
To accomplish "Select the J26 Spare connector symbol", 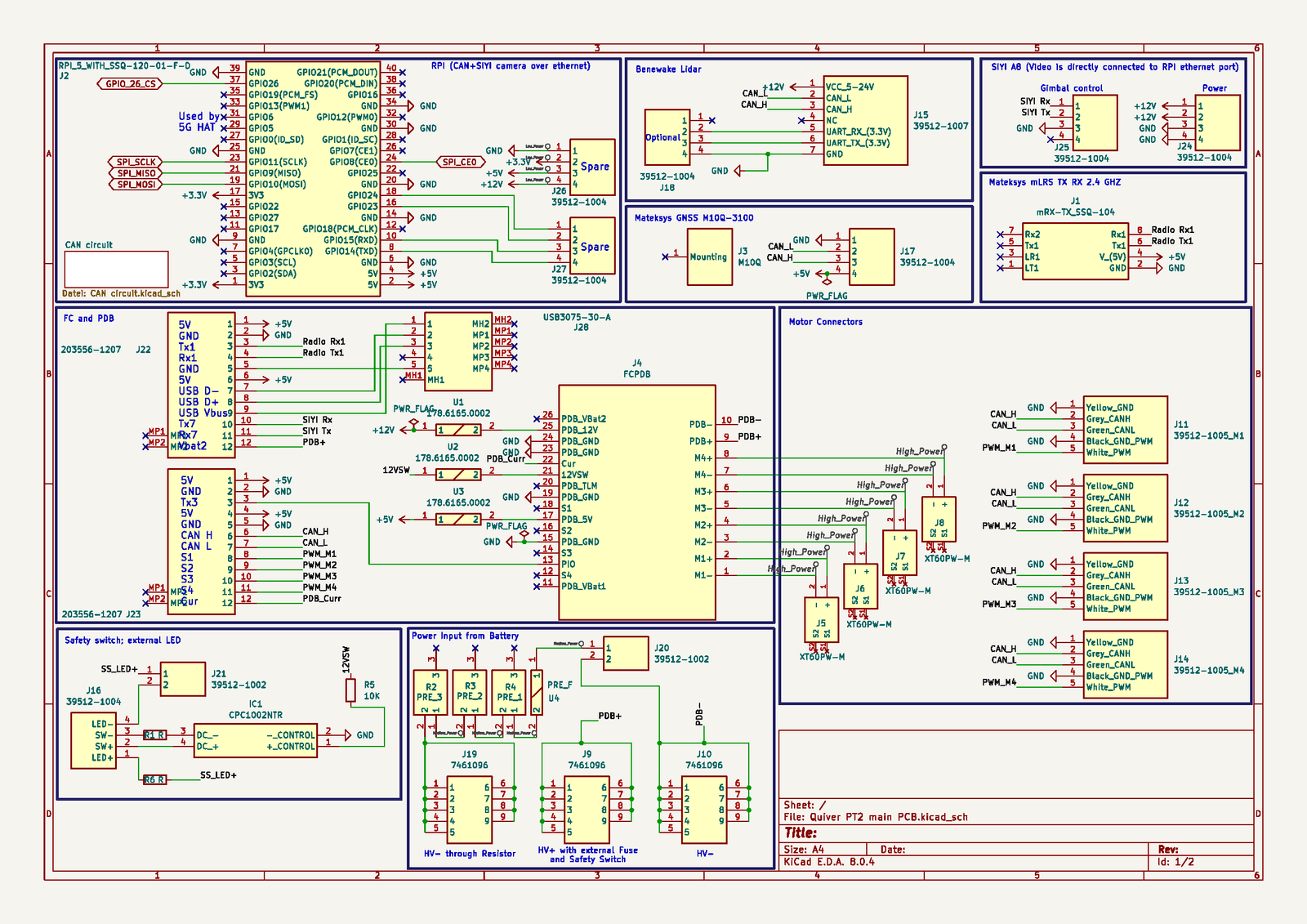I will [592, 167].
